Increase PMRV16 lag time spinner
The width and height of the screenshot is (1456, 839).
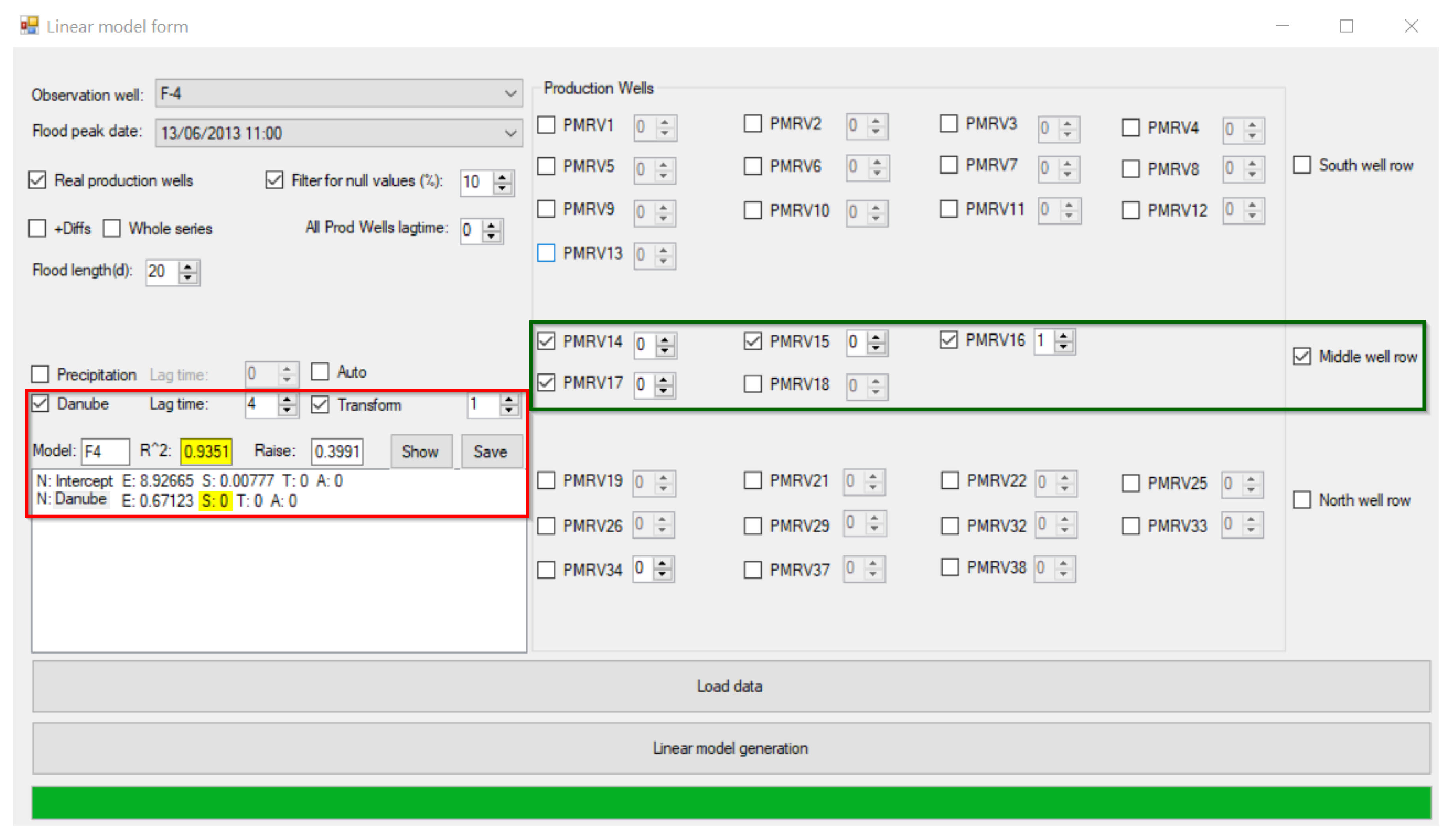click(1064, 335)
